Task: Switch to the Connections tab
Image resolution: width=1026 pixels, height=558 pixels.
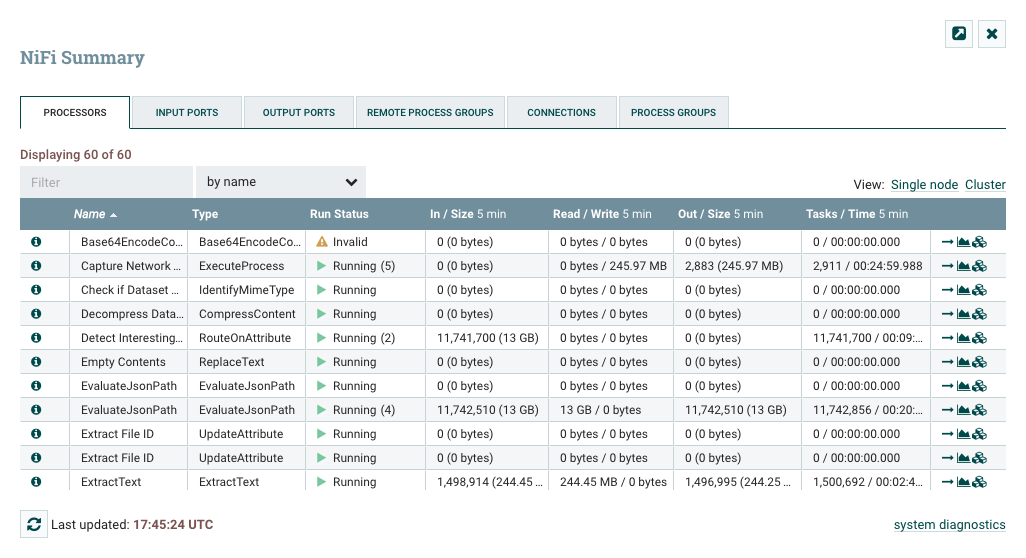Action: 561,113
